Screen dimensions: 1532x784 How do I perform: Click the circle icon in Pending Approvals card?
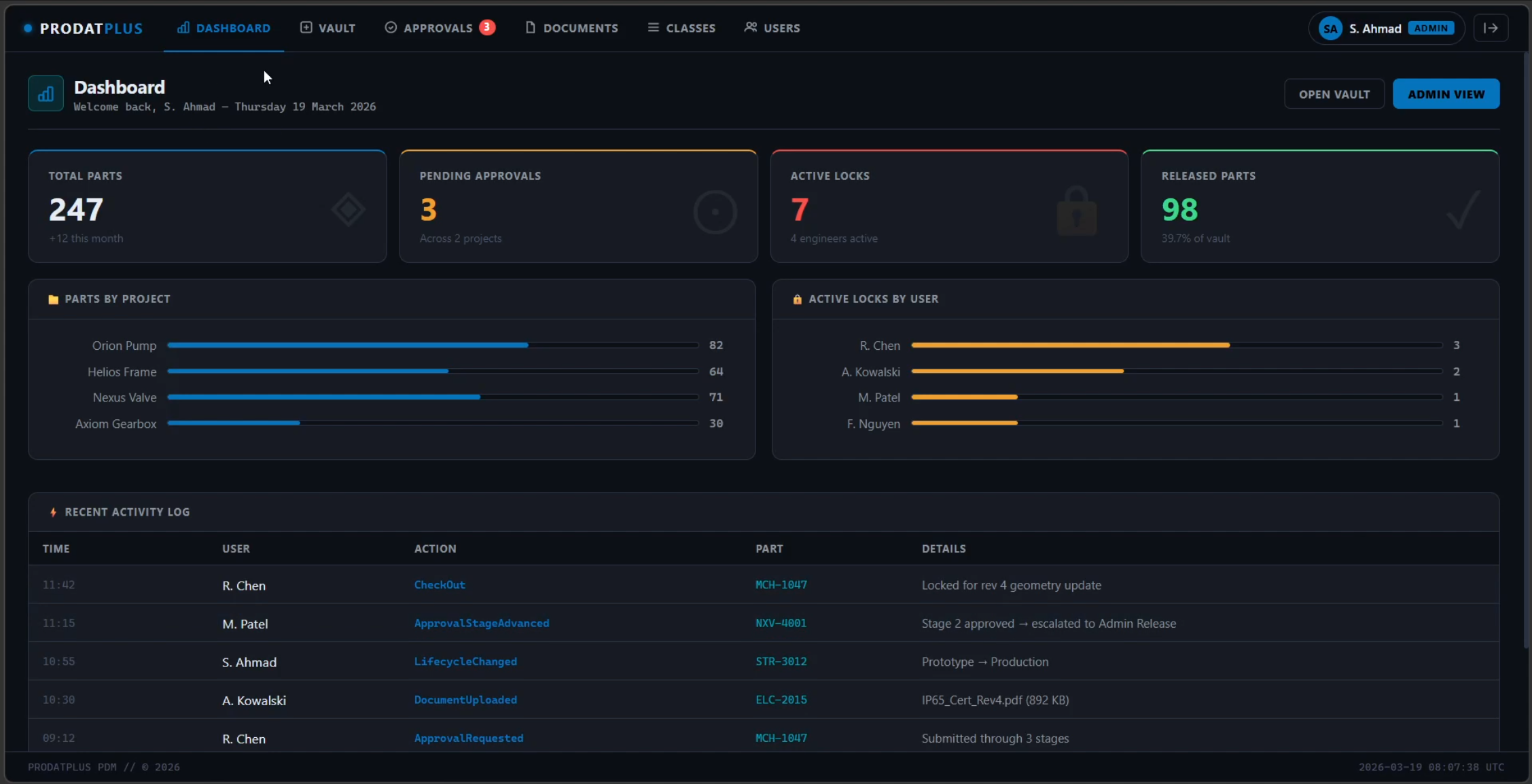pos(715,212)
